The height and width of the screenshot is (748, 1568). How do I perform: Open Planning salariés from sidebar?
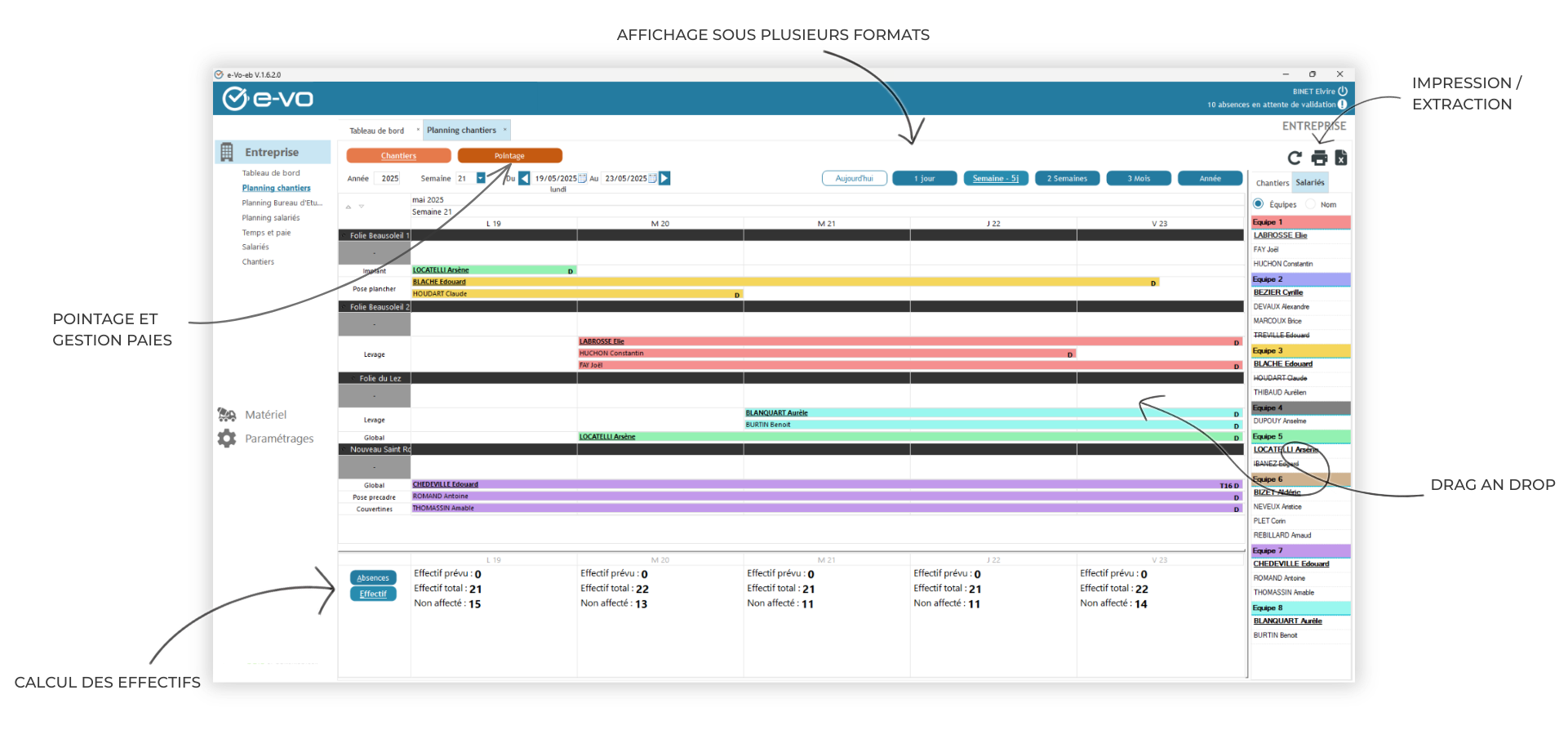click(270, 217)
